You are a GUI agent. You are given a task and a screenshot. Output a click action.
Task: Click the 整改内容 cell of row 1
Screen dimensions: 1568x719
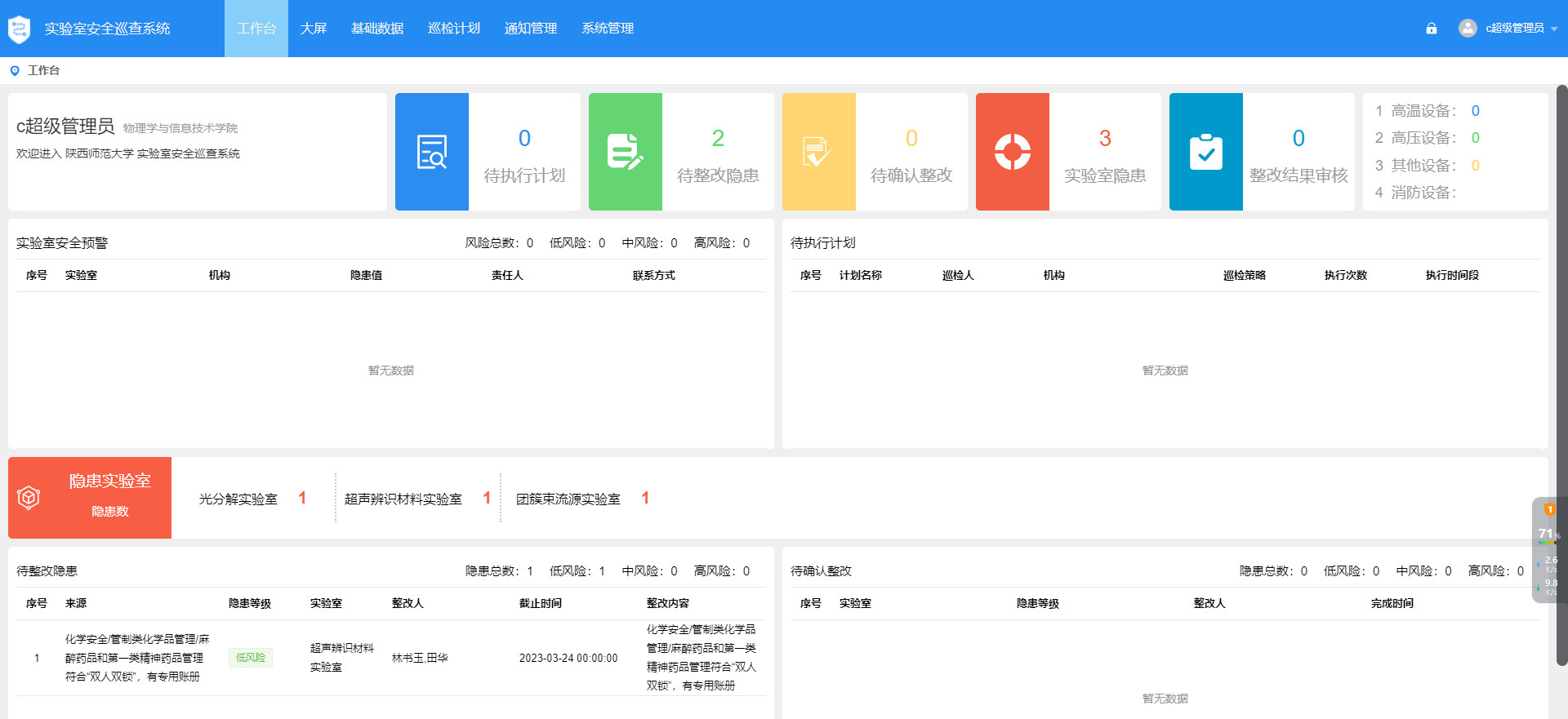[x=702, y=658]
